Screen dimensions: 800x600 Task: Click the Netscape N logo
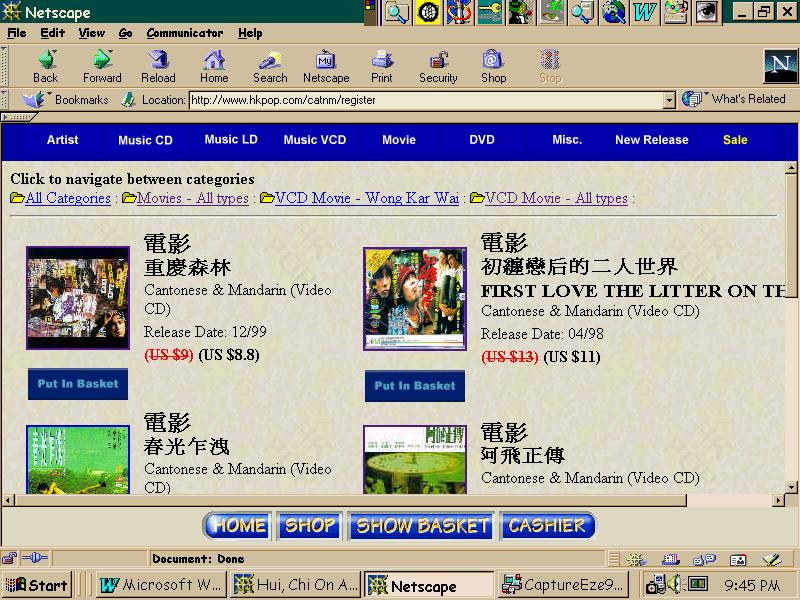pos(780,66)
